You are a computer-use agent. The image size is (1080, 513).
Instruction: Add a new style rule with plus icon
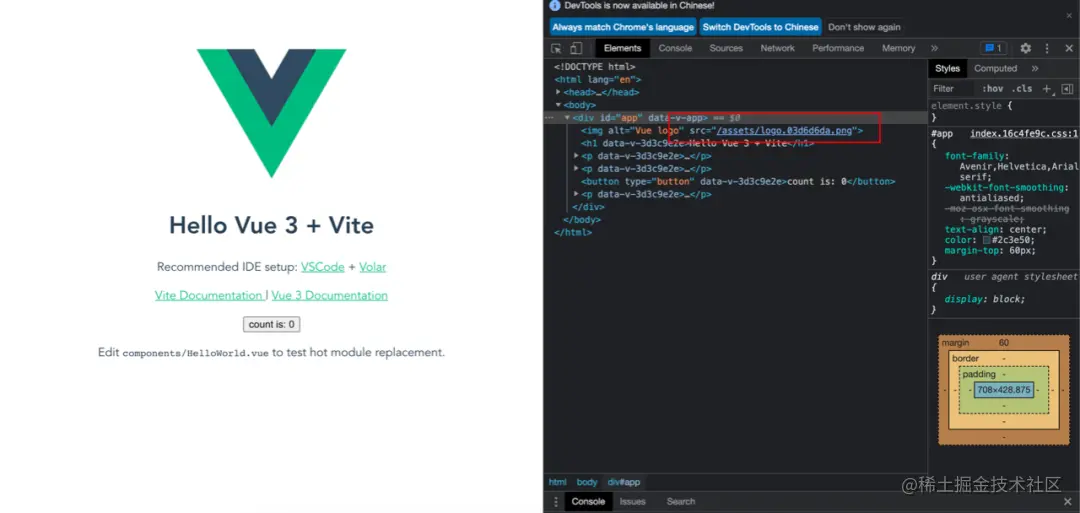tap(1047, 89)
